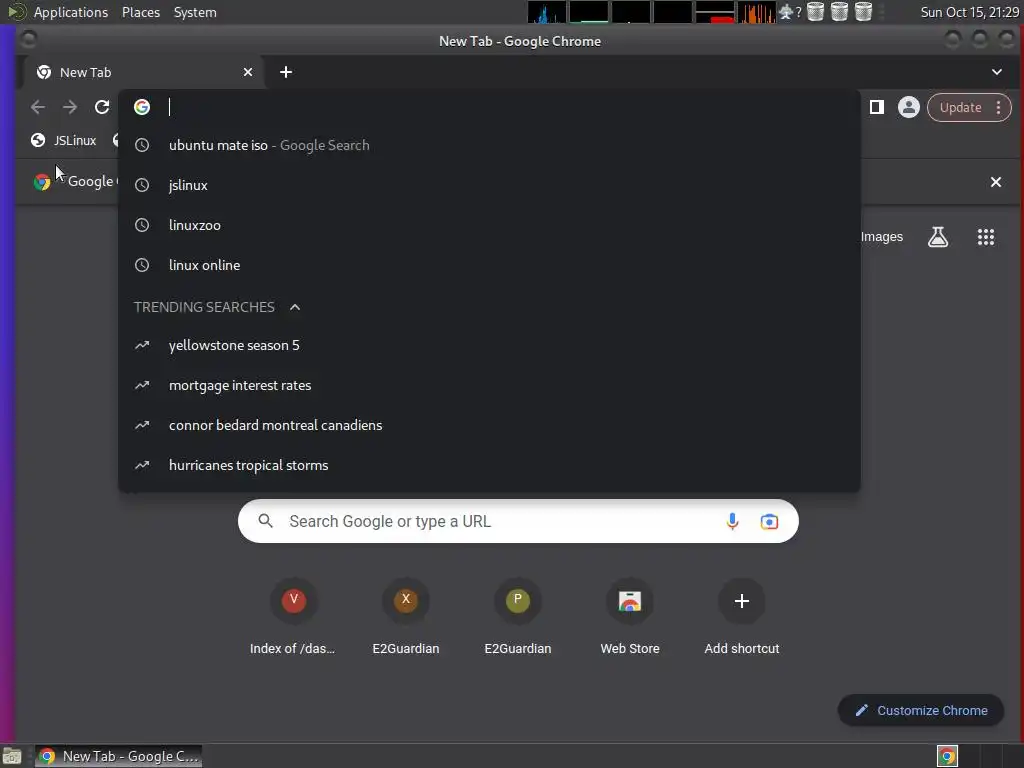Select the New Tab tab
The height and width of the screenshot is (768, 1024).
(x=144, y=72)
